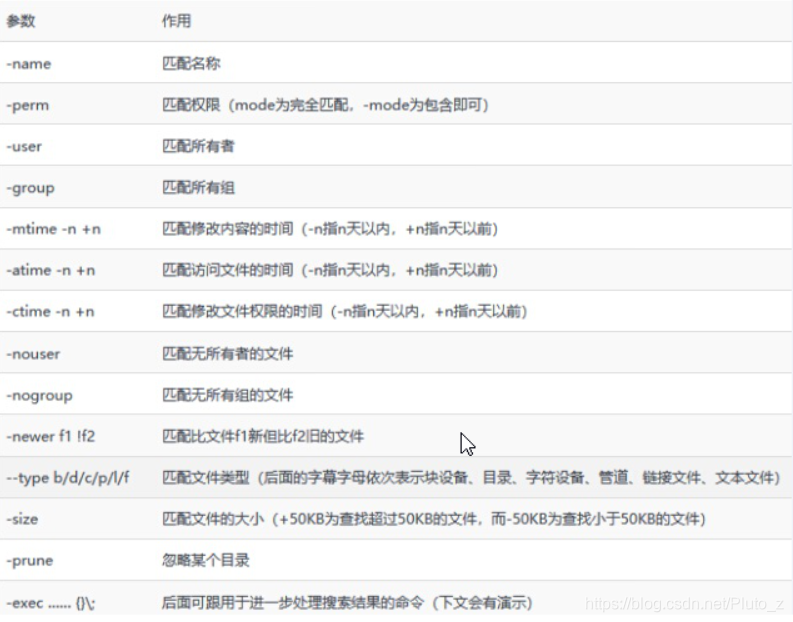Click the '-nogroup' parameter cell
Viewport: 793px width, 622px height.
pyautogui.click(x=39, y=395)
